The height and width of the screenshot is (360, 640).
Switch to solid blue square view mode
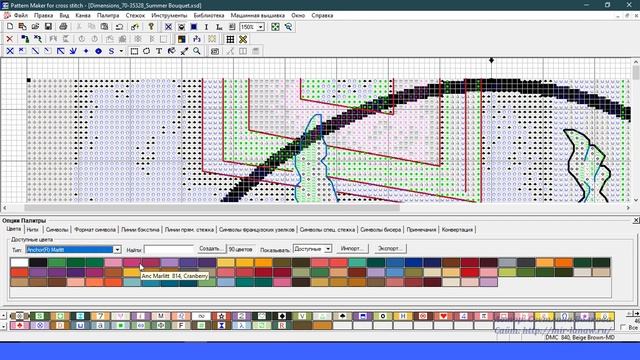tap(194, 27)
